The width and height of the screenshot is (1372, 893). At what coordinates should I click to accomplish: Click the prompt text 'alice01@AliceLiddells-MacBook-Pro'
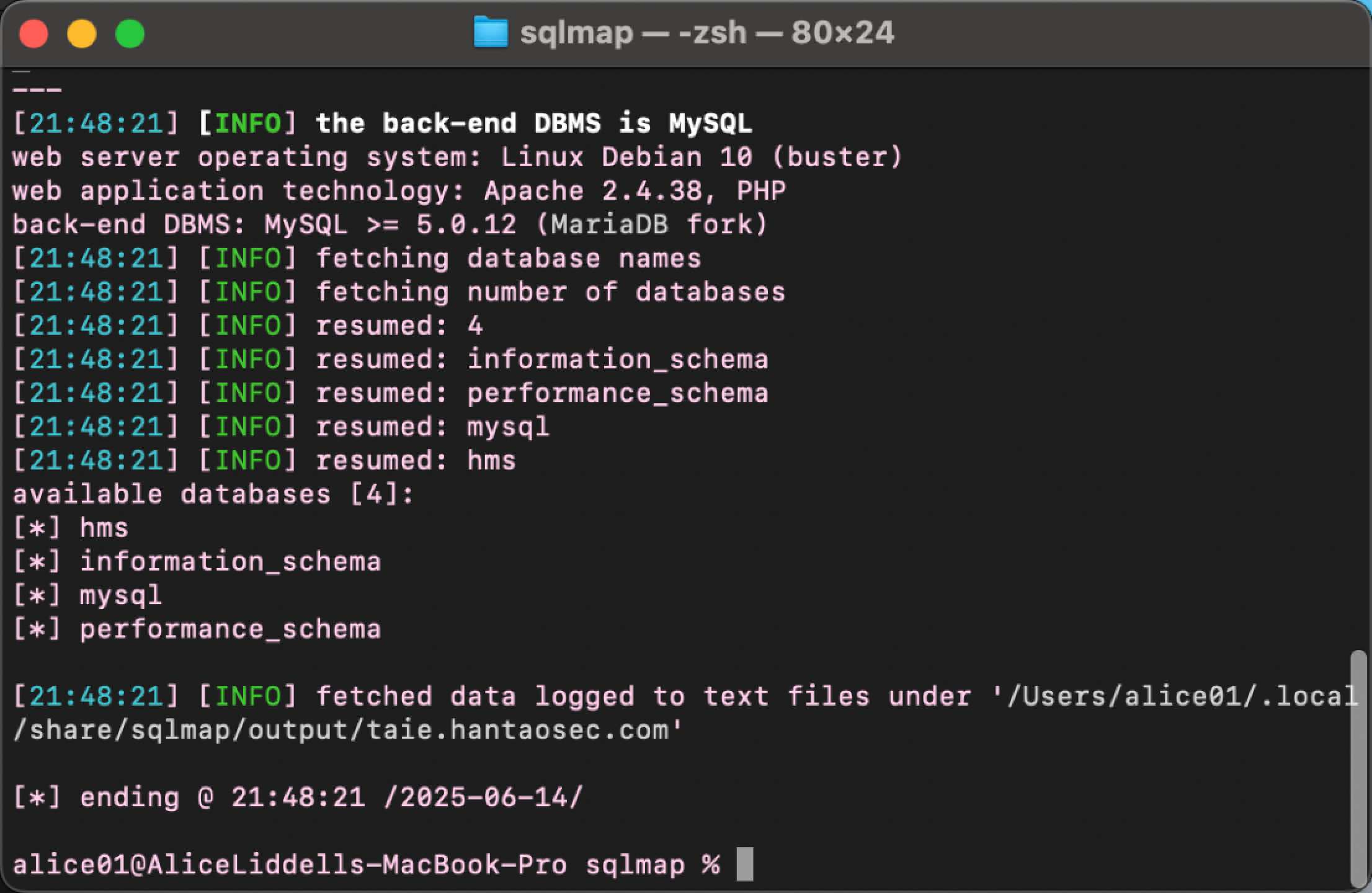[x=290, y=865]
